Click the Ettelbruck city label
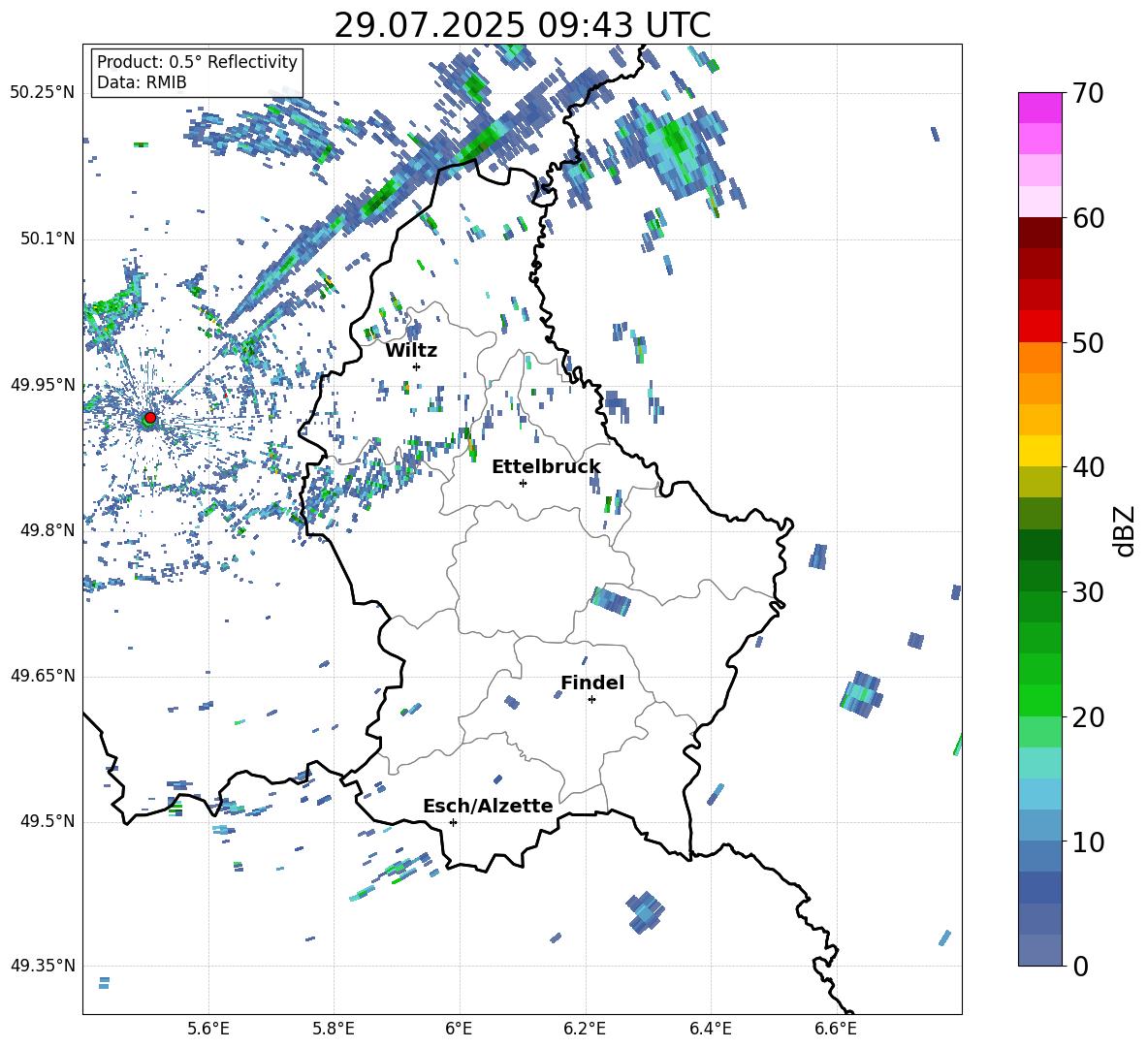The width and height of the screenshot is (1148, 1048). coord(546,467)
